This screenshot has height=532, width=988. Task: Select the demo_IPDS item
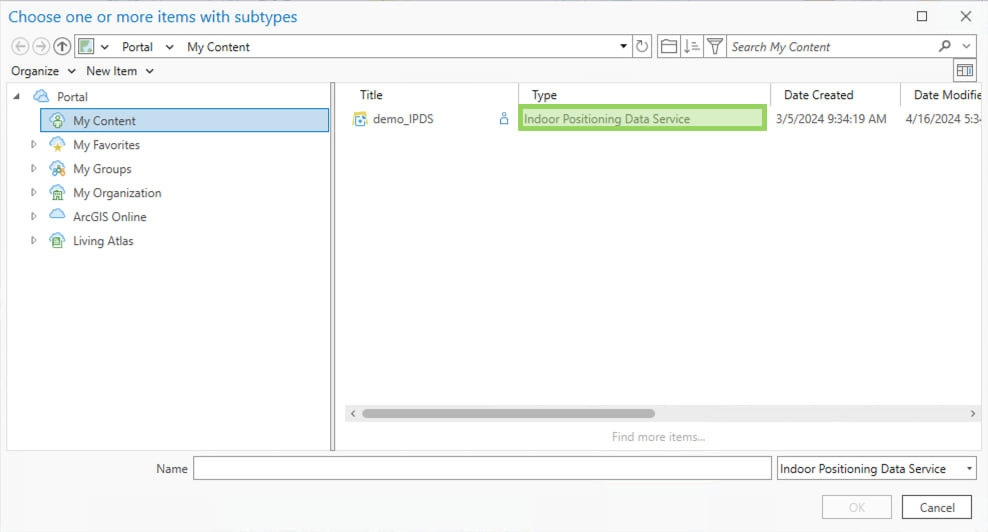pos(403,119)
